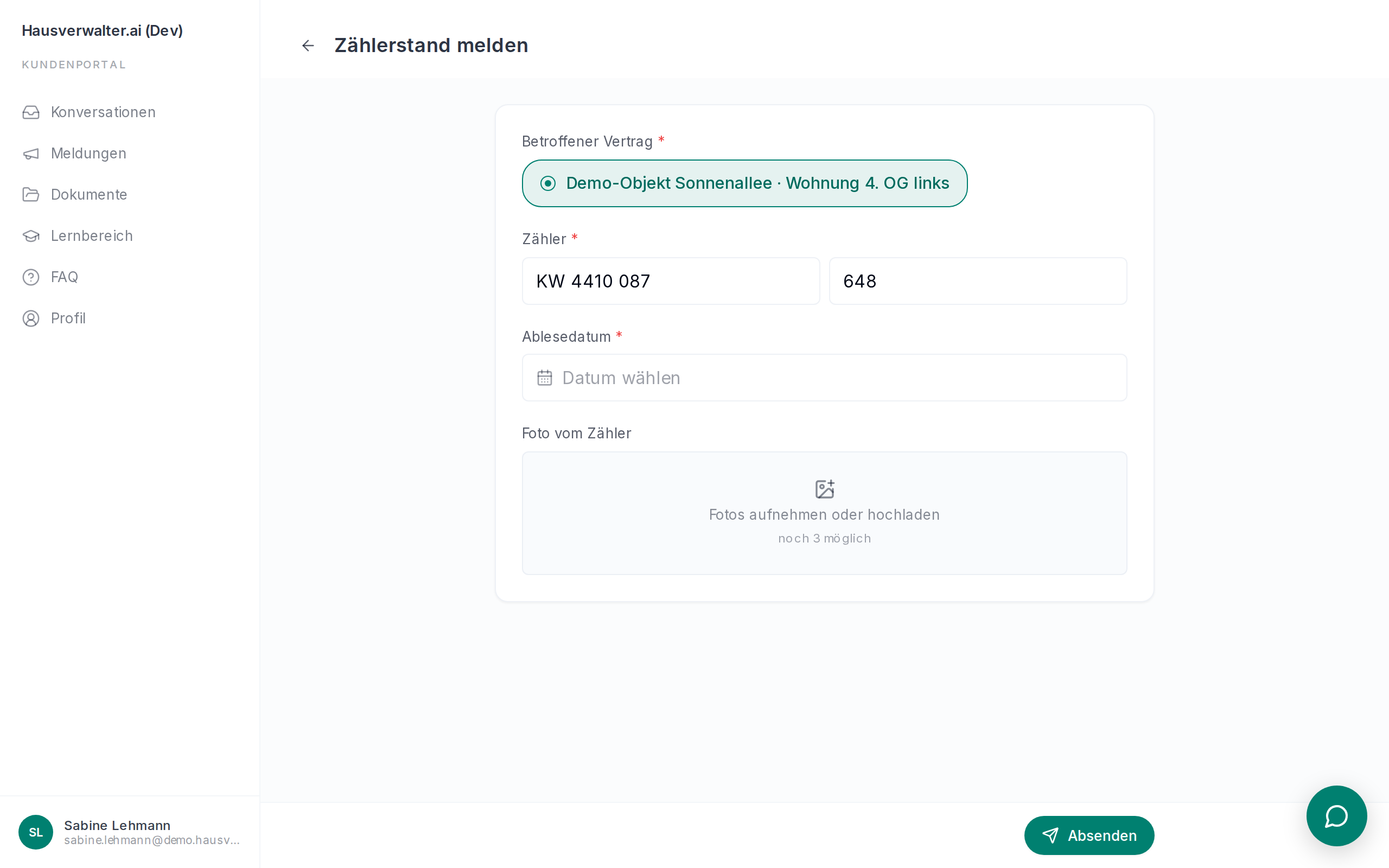
Task: Click Fotos aufnehmen oder hochladen area
Action: [x=824, y=513]
